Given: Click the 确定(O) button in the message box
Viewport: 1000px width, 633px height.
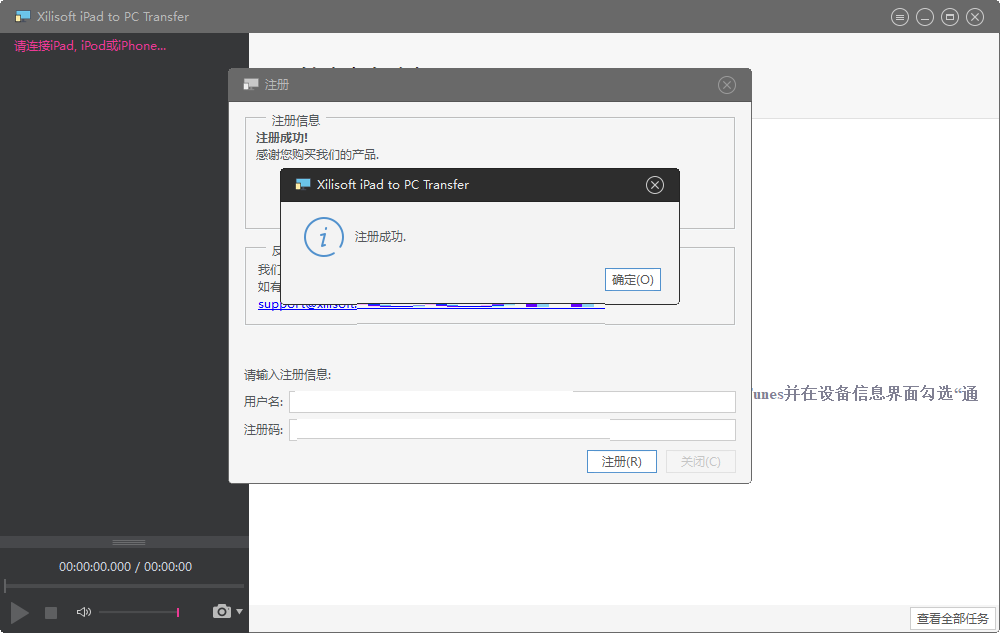Looking at the screenshot, I should tap(633, 280).
